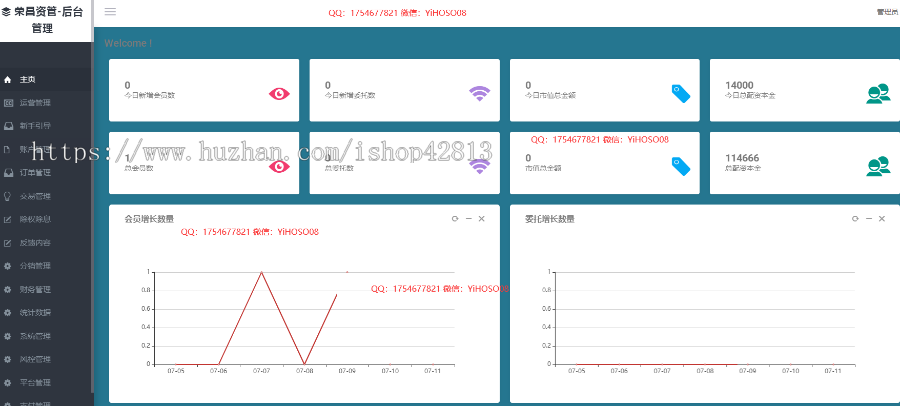Refresh the 会员增长数量 chart panel
The height and width of the screenshot is (406, 900).
(455, 219)
